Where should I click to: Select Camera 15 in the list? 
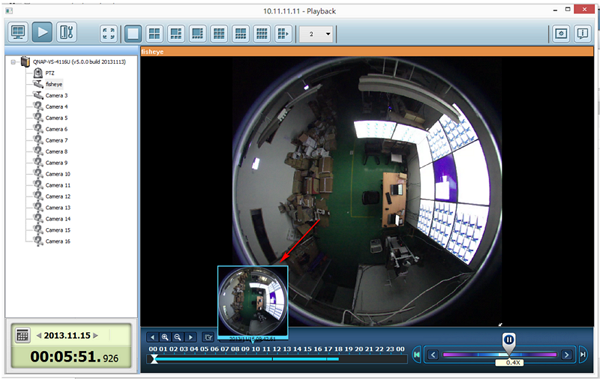pos(58,230)
